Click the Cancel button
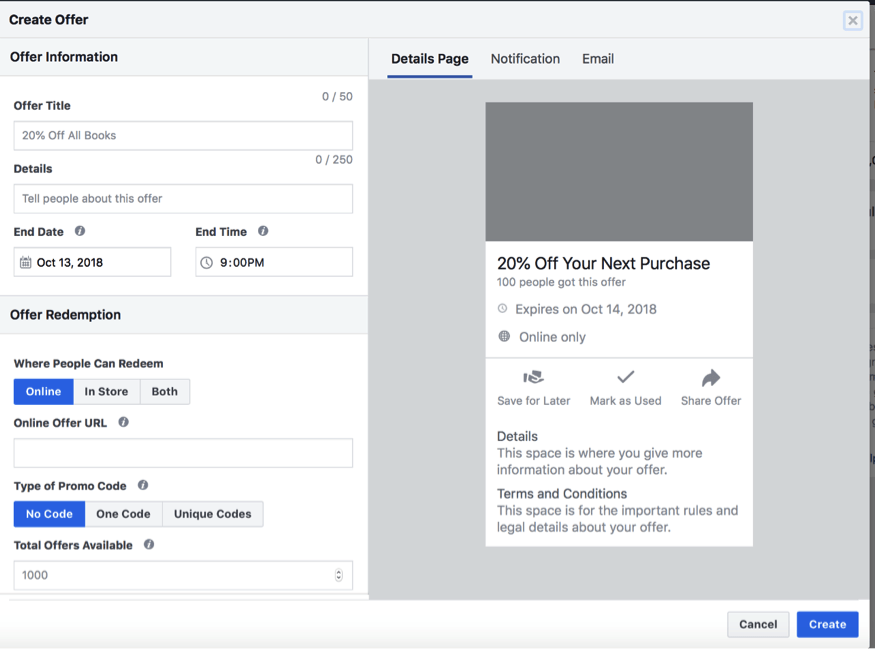Viewport: 875px width, 649px height. coord(758,624)
